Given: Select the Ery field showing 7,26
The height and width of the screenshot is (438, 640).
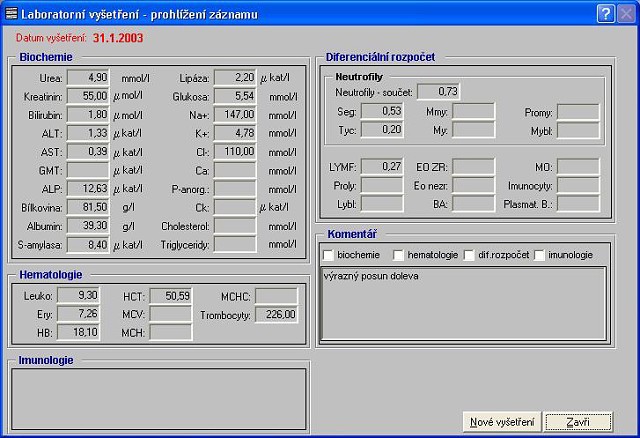Looking at the screenshot, I should click(x=78, y=314).
